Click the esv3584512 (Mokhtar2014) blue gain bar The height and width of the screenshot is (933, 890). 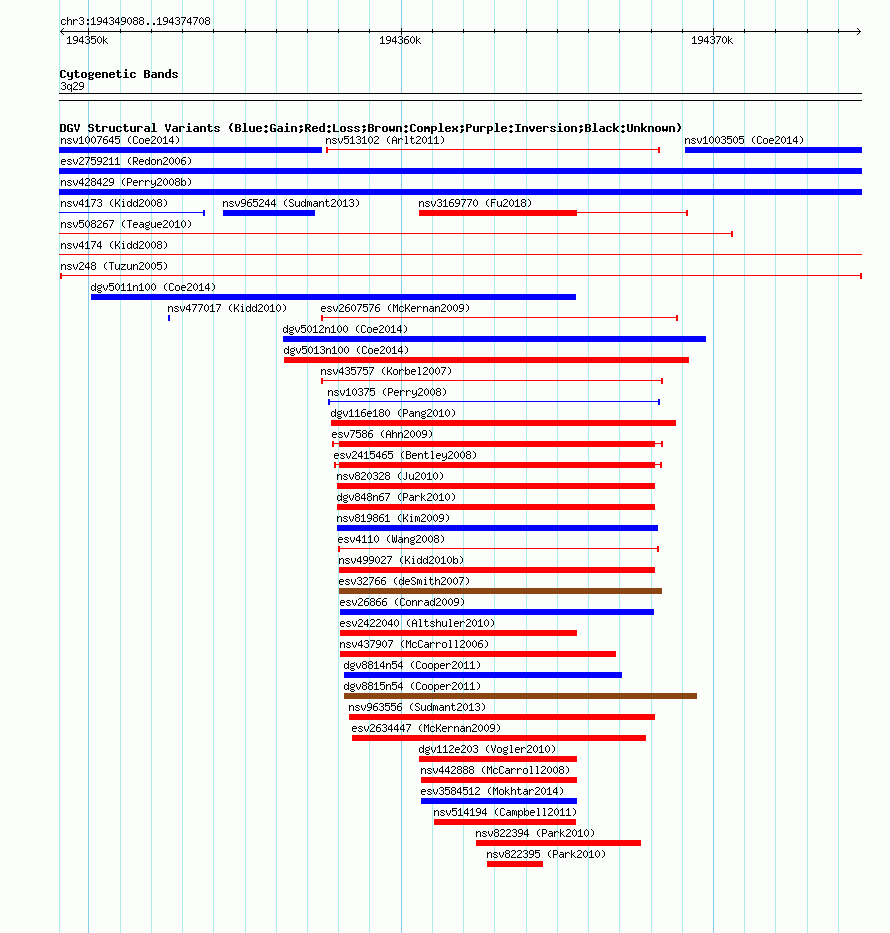[x=499, y=801]
